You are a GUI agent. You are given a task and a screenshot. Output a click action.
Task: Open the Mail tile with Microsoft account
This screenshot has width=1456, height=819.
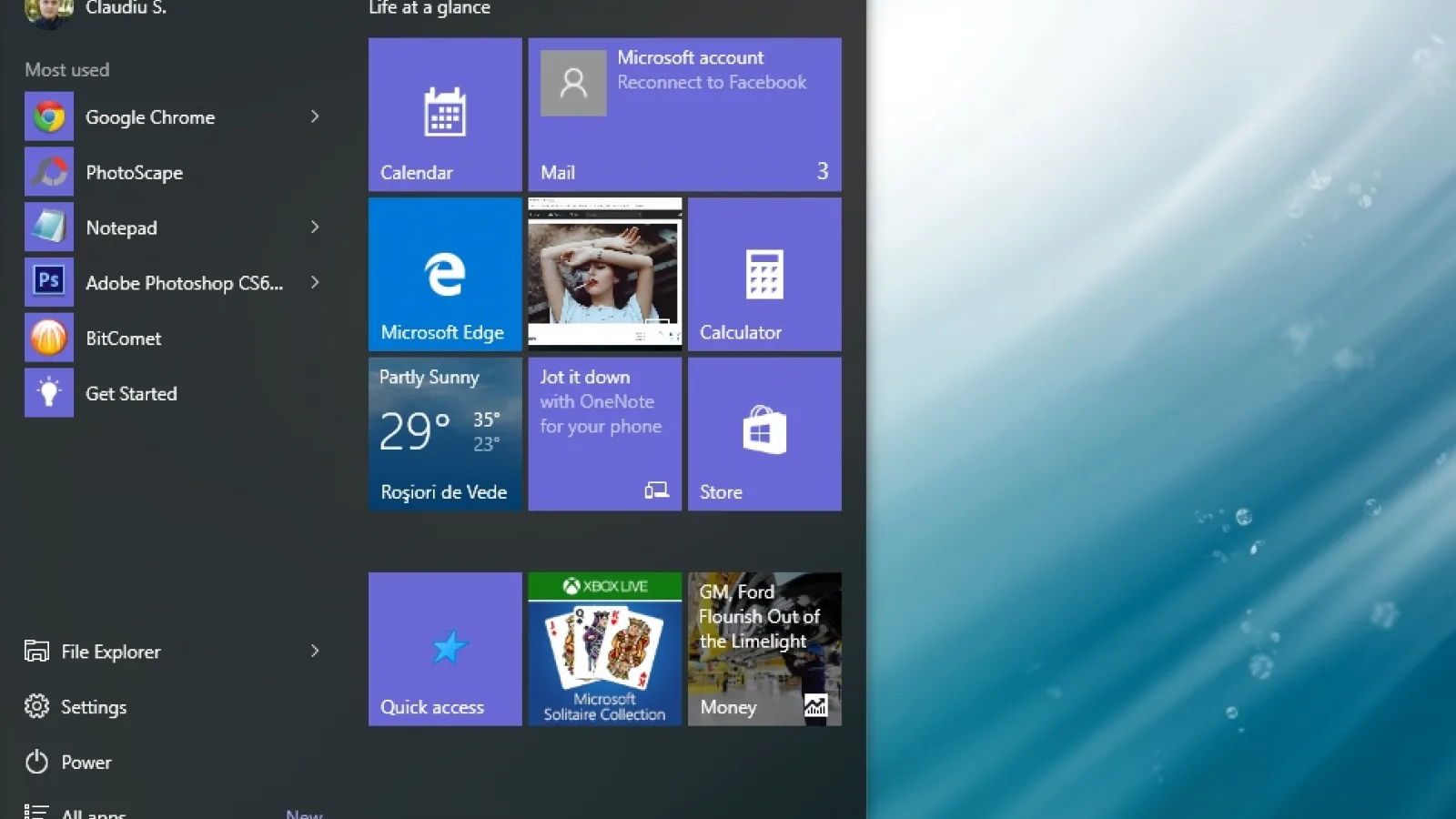coord(684,114)
